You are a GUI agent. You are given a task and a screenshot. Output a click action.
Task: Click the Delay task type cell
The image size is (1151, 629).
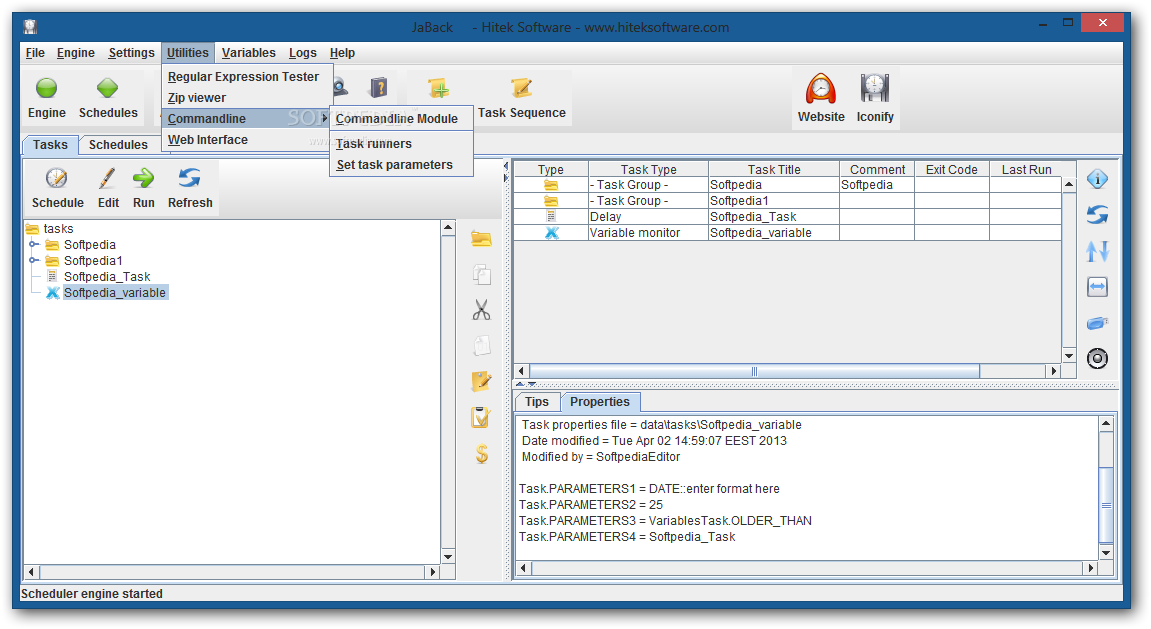pos(648,217)
